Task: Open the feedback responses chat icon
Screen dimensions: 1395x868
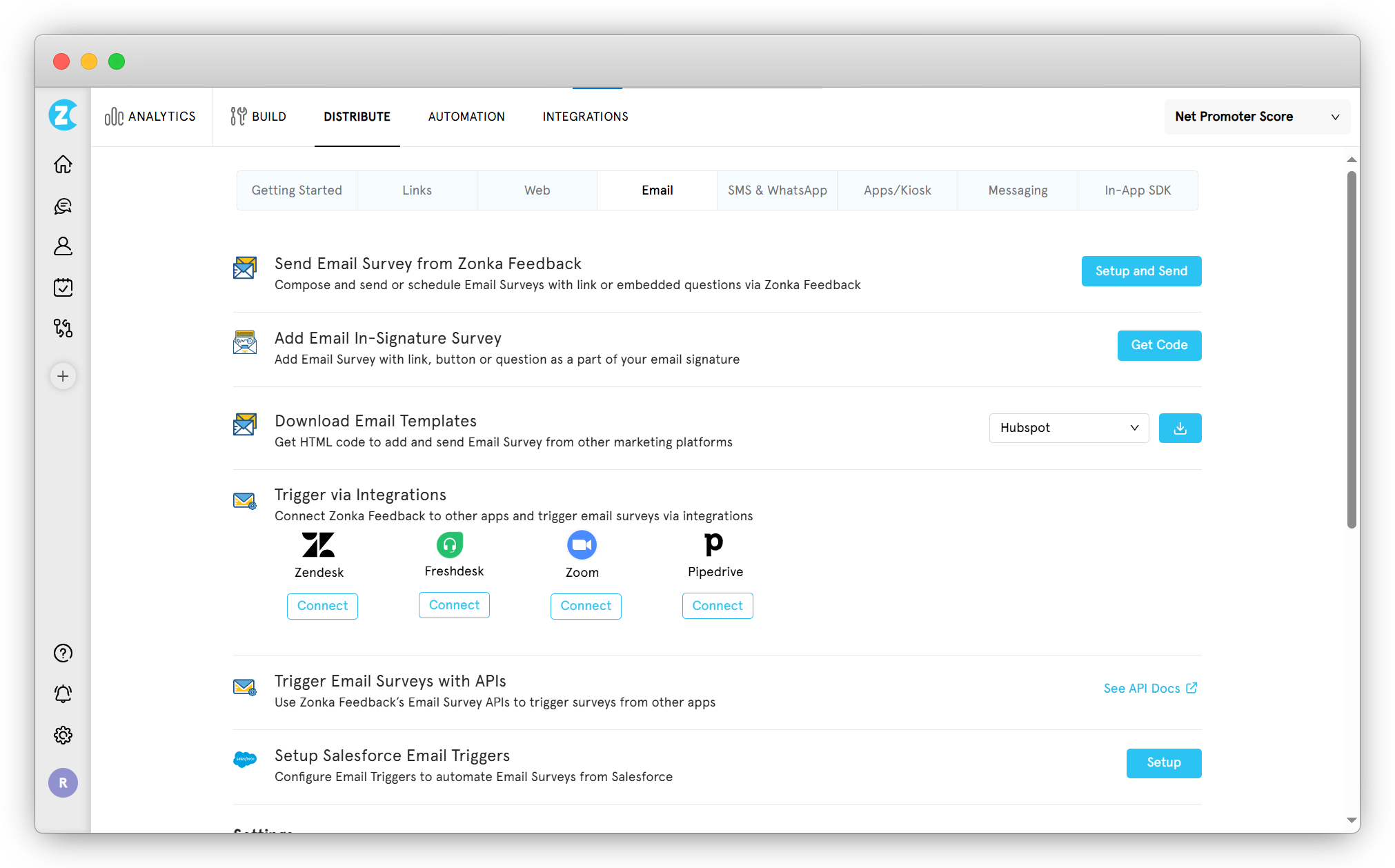Action: pos(63,206)
